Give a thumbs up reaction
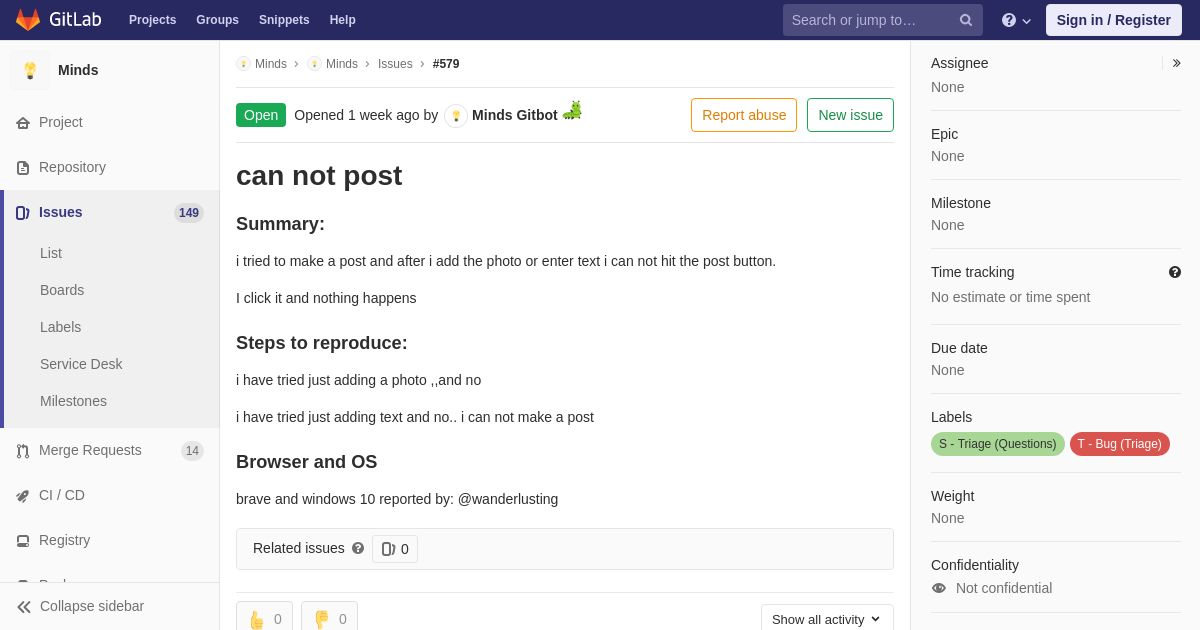This screenshot has width=1200, height=630. pos(264,619)
